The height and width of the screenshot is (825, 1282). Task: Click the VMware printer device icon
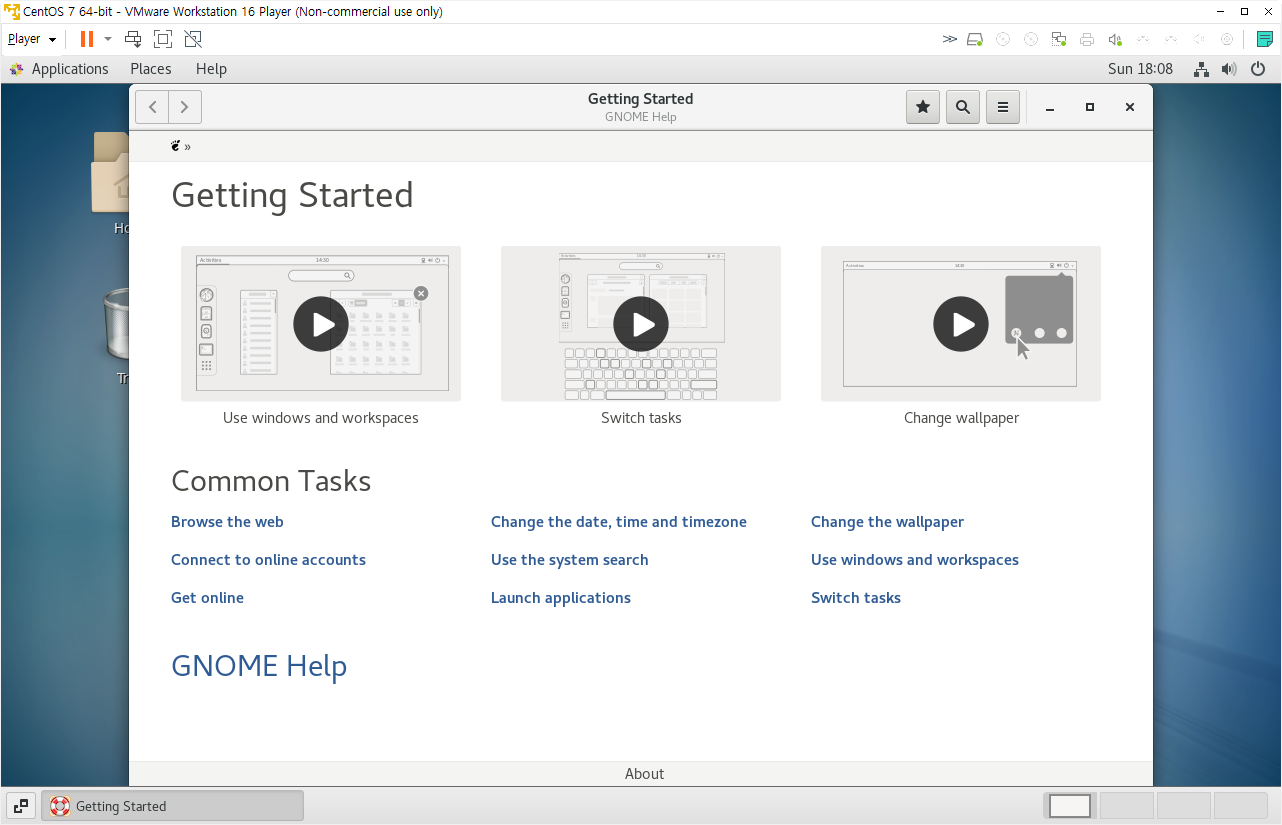[1087, 39]
